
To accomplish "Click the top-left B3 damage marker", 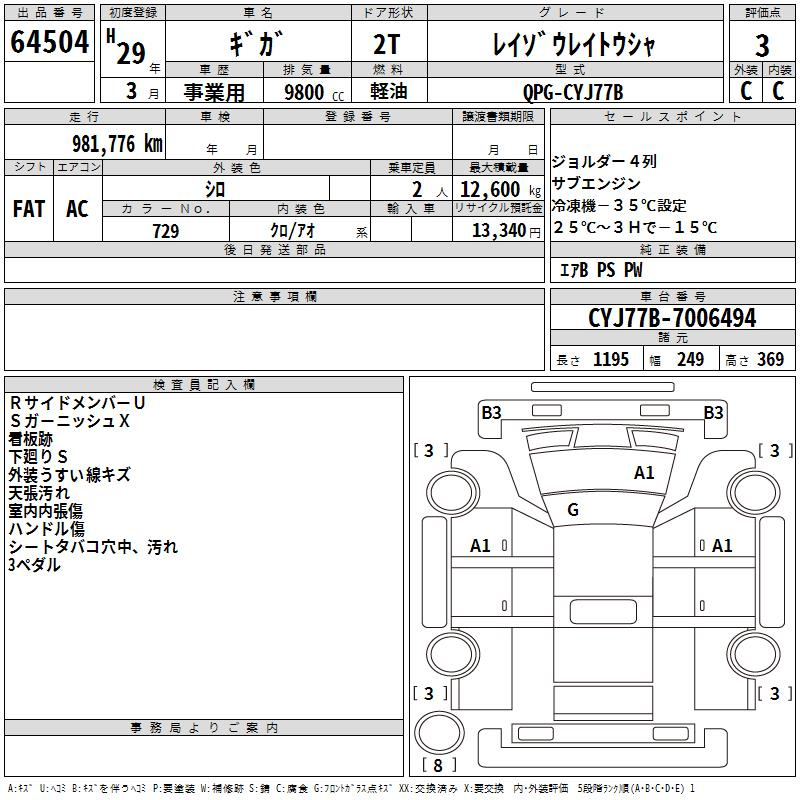I will click(x=491, y=413).
